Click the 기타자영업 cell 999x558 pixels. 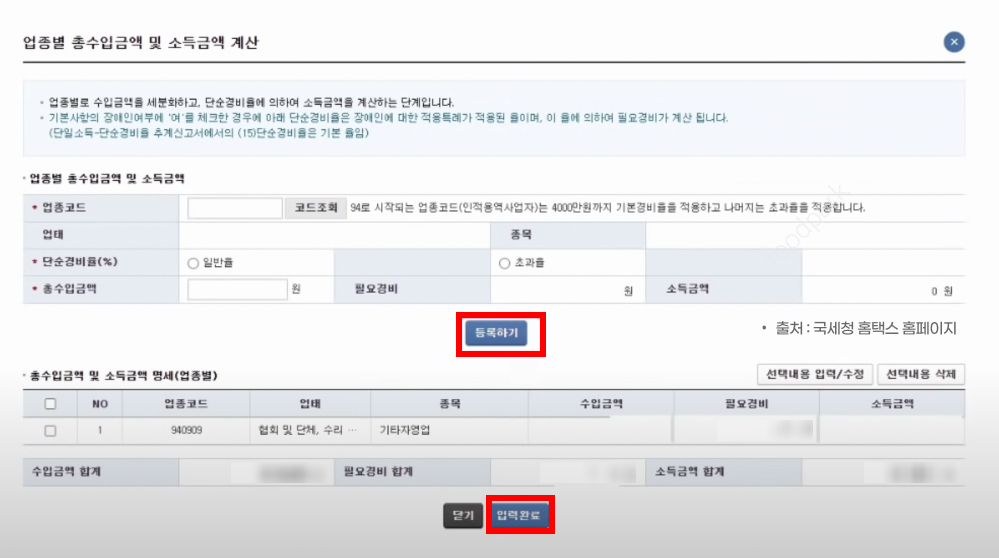pyautogui.click(x=449, y=431)
